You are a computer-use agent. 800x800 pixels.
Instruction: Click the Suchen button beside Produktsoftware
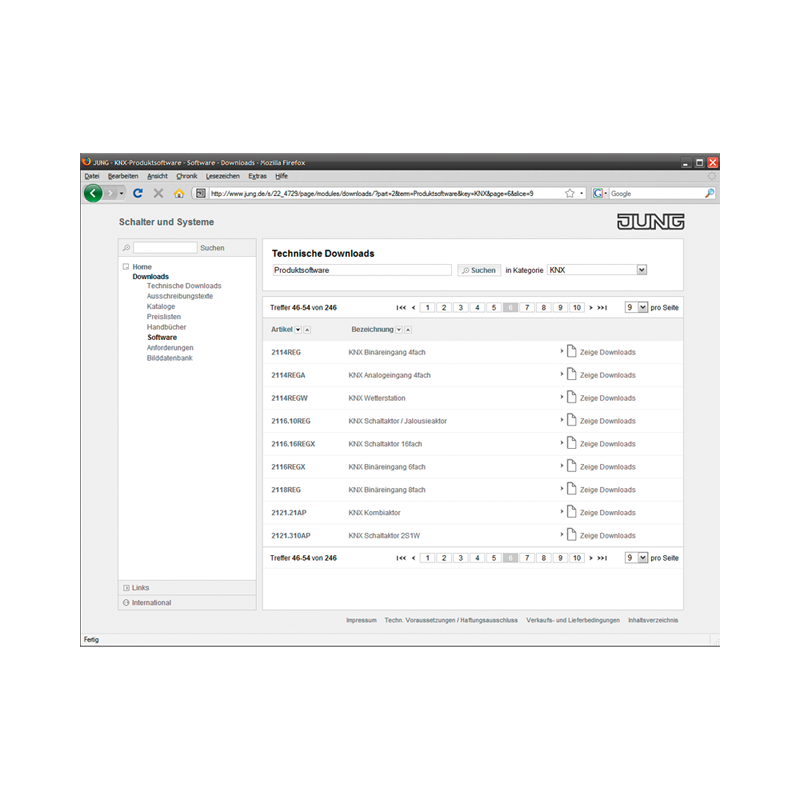coord(479,270)
